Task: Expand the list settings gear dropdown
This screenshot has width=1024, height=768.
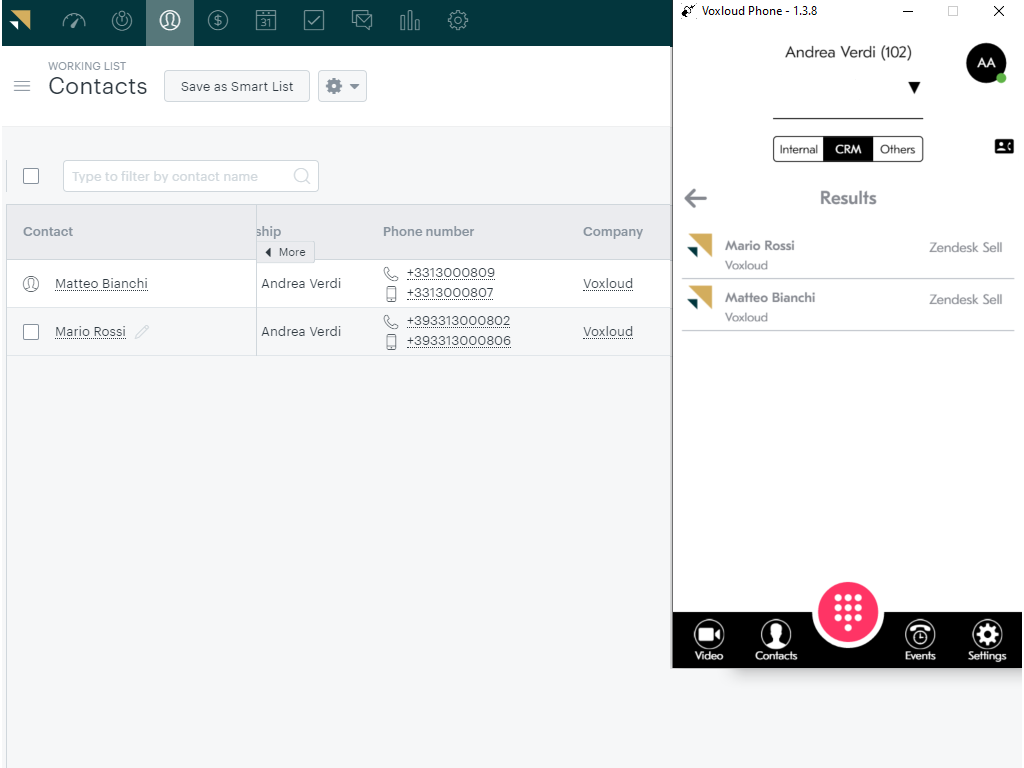Action: pyautogui.click(x=342, y=87)
